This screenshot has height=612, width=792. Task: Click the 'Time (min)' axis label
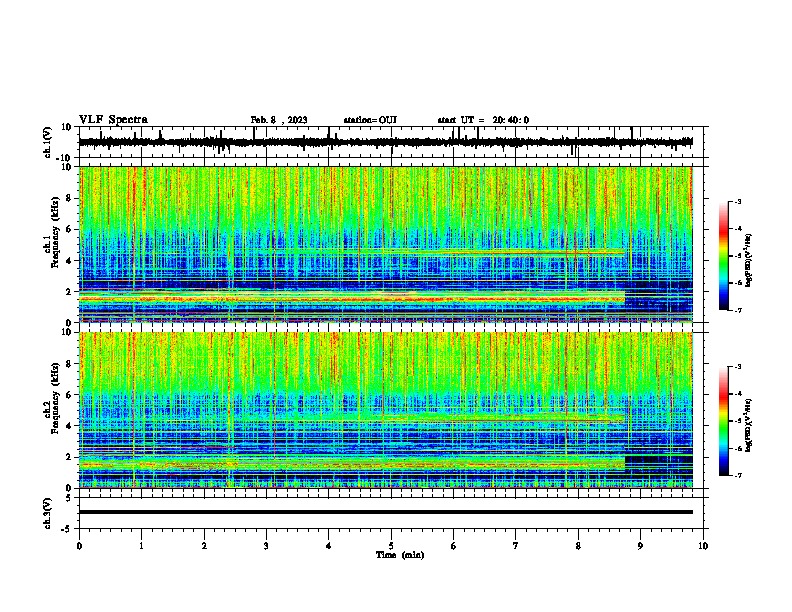click(400, 555)
